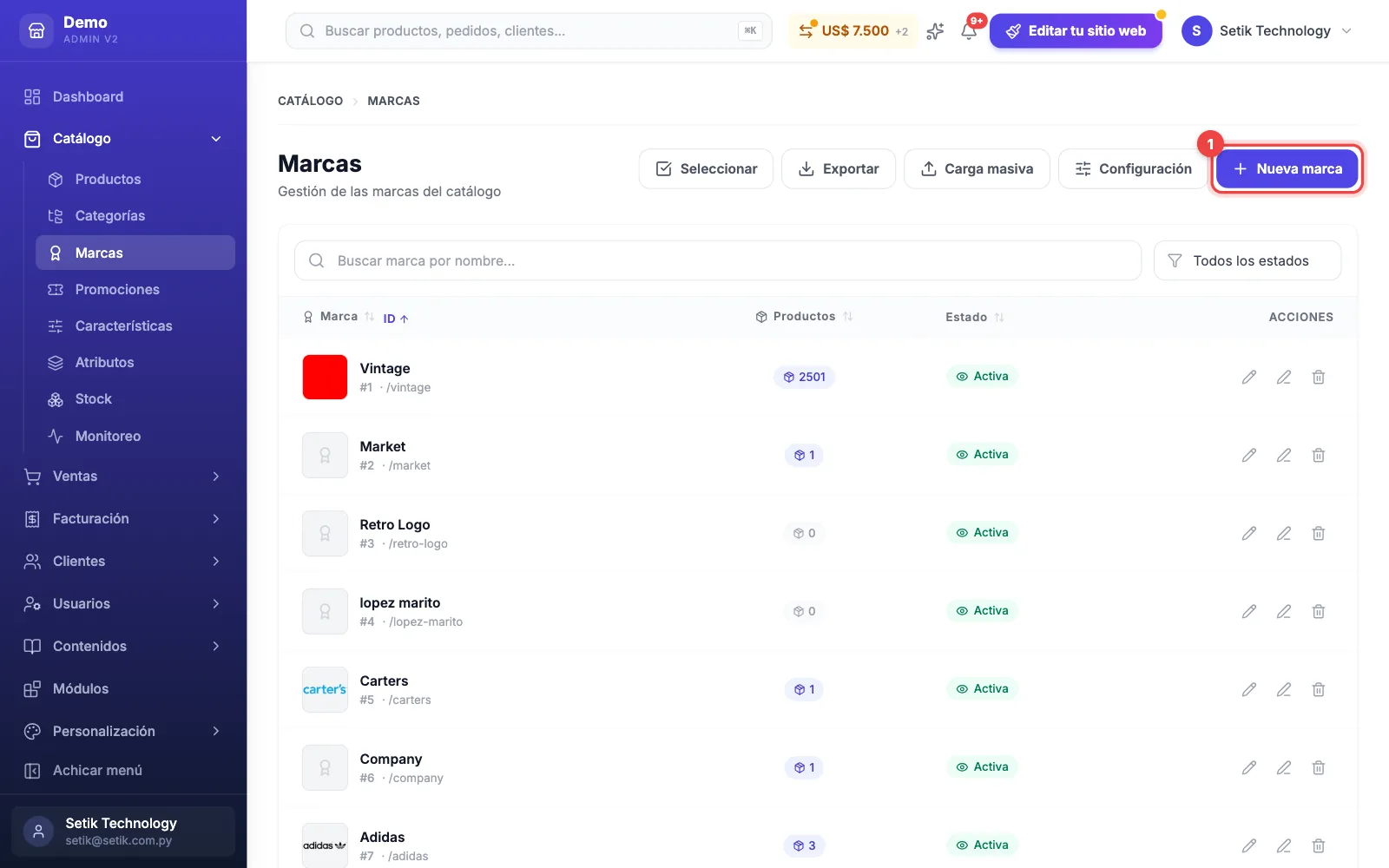Click the trash icon in Carters row
1389x868 pixels.
[1318, 689]
